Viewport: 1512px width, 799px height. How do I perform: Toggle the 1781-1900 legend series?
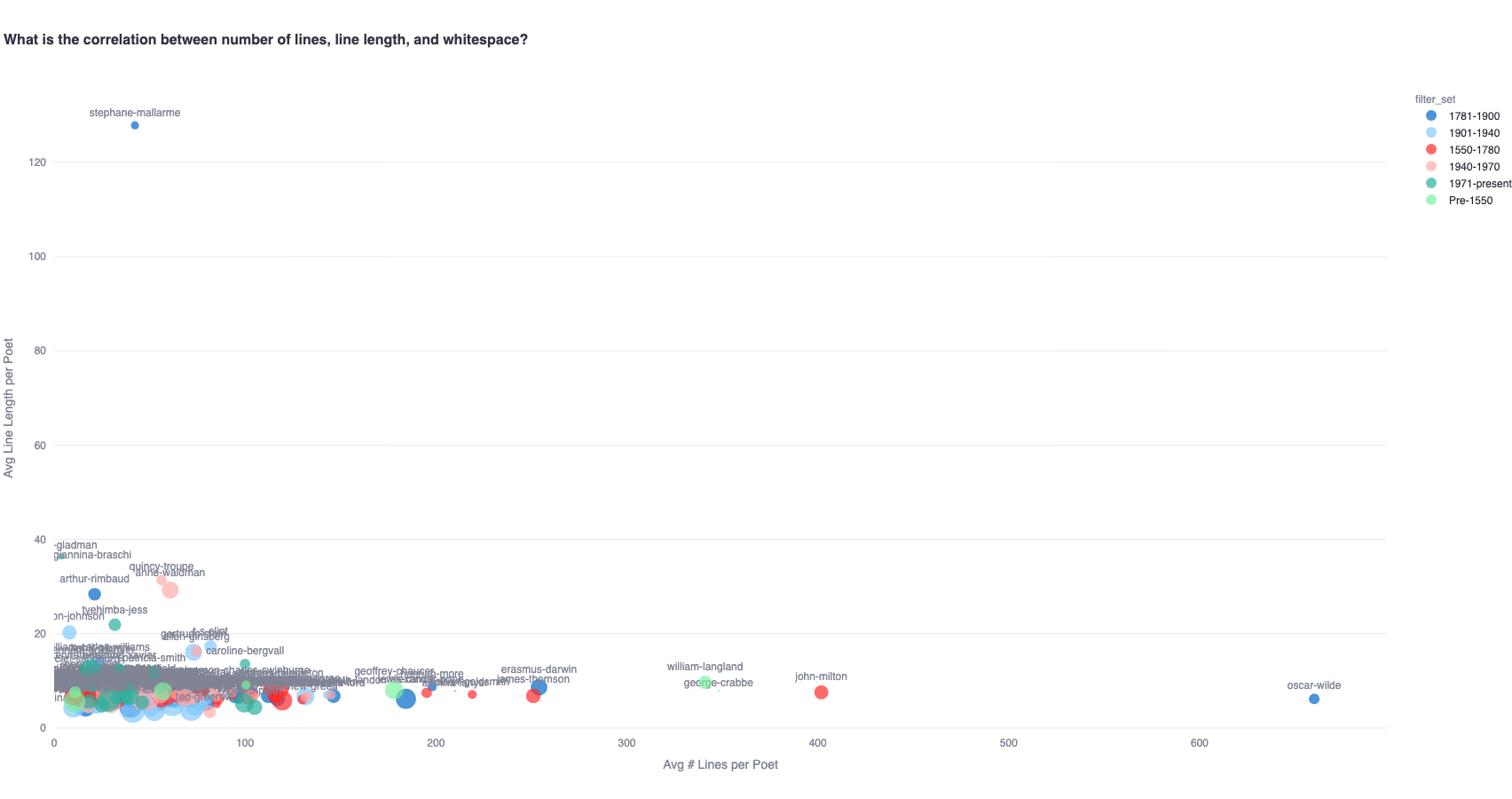pos(1462,116)
